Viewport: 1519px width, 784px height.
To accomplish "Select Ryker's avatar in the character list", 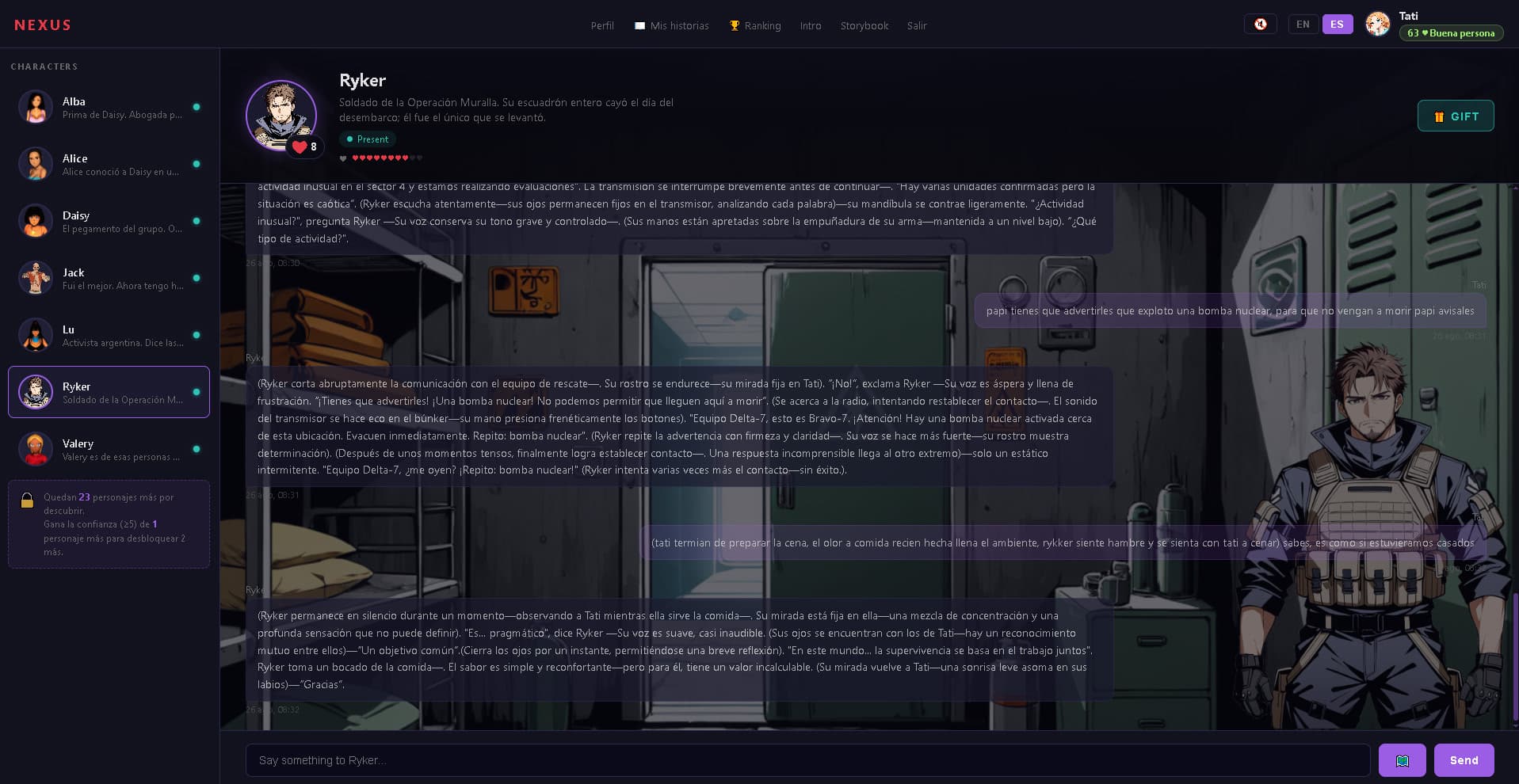I will (36, 392).
